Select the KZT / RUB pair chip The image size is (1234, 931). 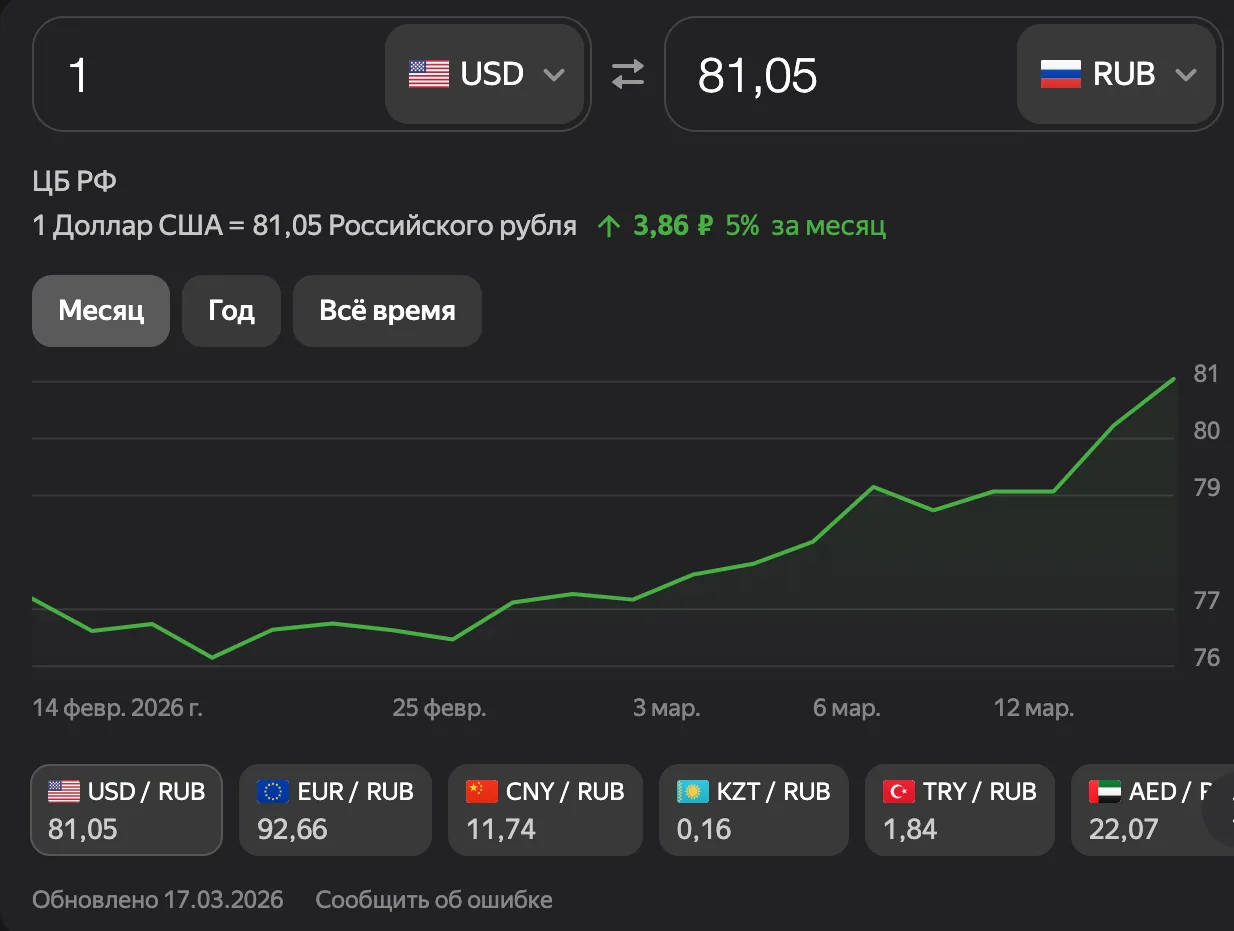(x=754, y=810)
